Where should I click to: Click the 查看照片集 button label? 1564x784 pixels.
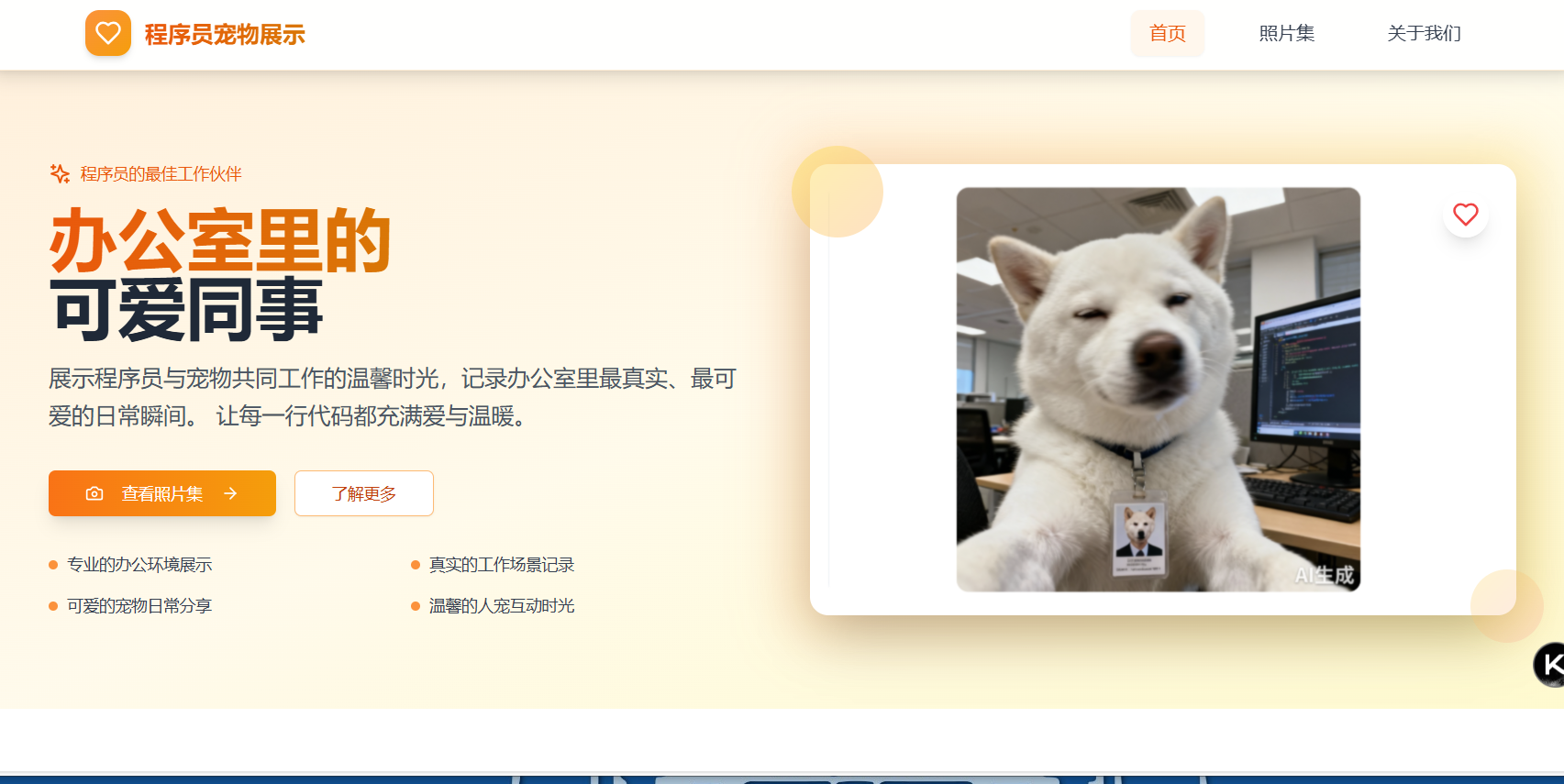[162, 494]
